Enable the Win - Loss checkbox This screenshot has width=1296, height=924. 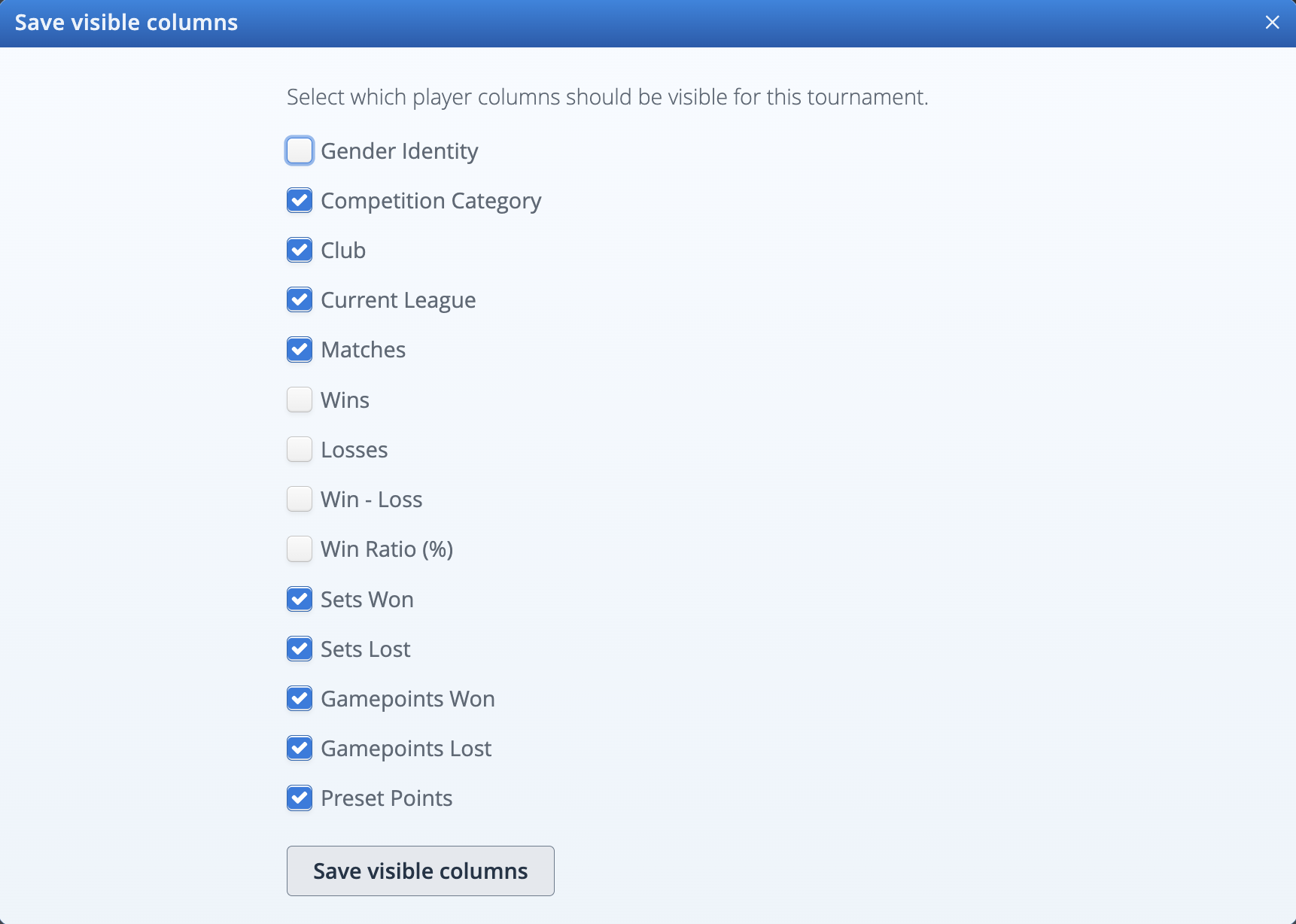[x=300, y=499]
